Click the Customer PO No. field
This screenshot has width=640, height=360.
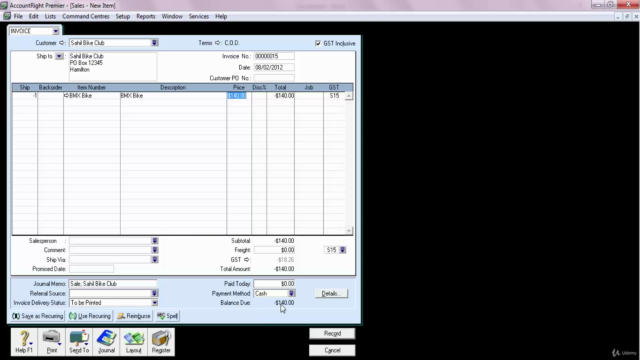pos(274,78)
